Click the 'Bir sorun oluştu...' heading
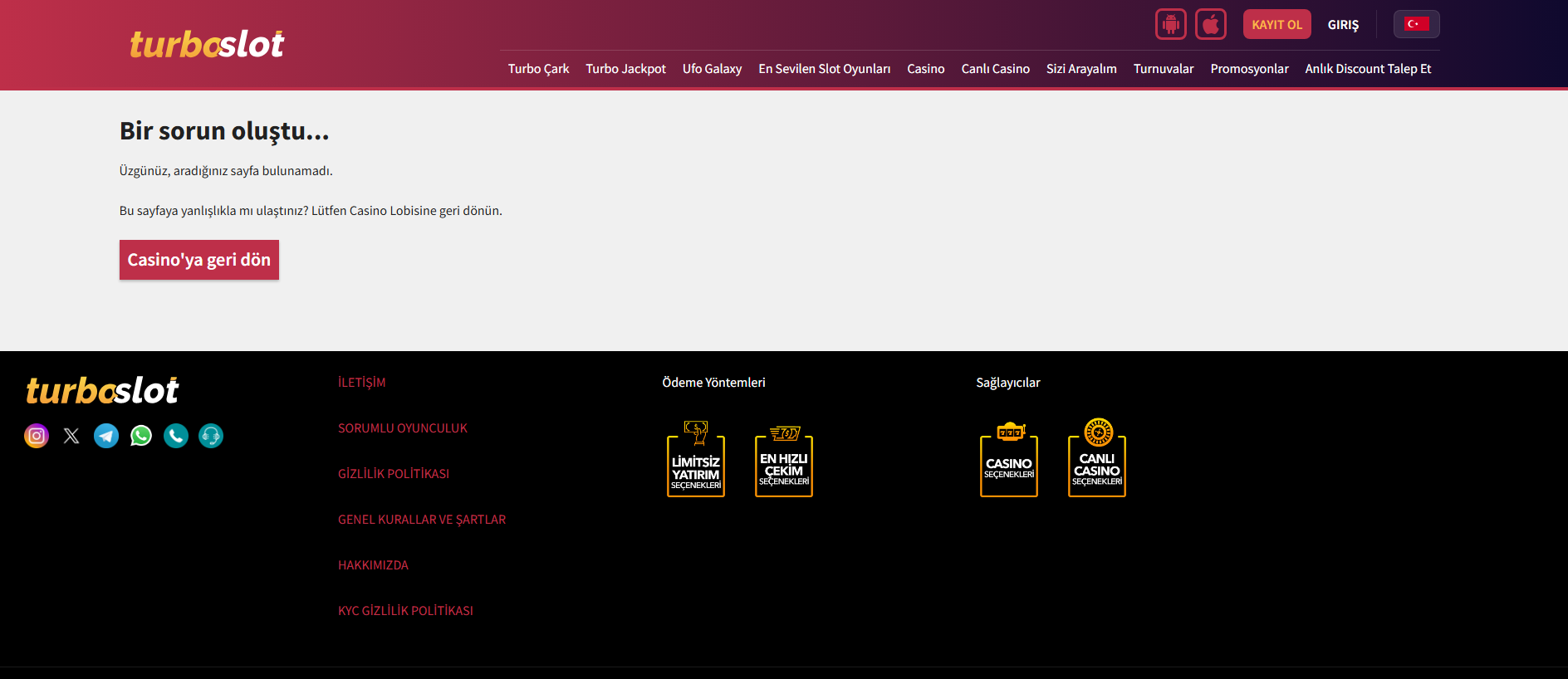The width and height of the screenshot is (1568, 679). click(x=224, y=131)
